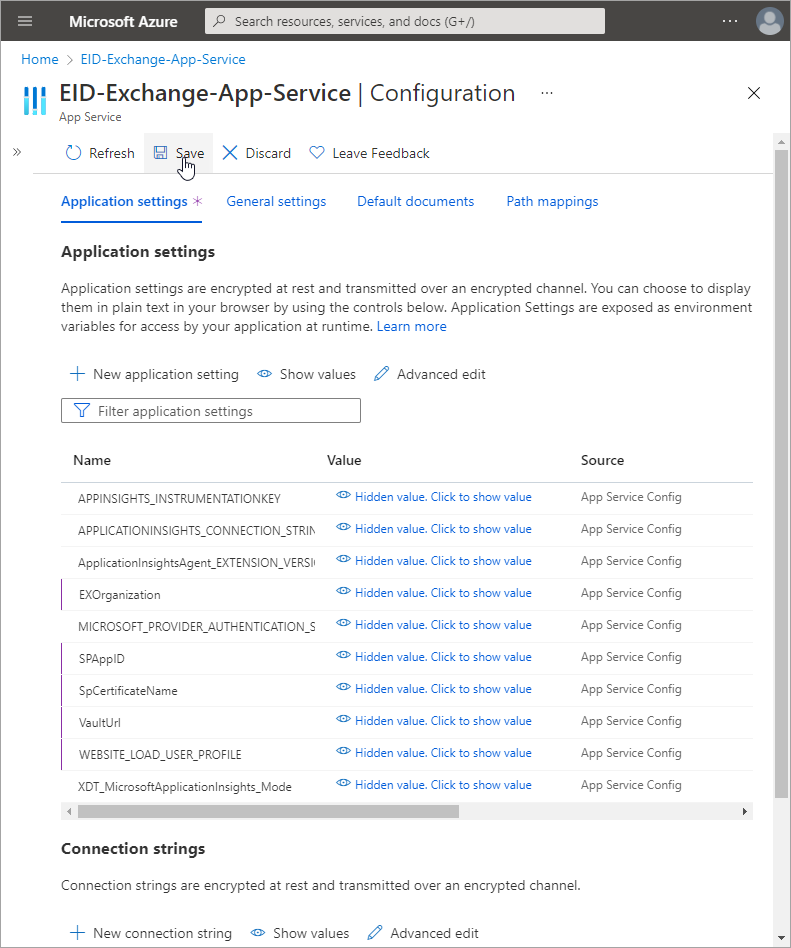This screenshot has height=948, width=791.
Task: Close the Configuration blade
Action: point(754,93)
